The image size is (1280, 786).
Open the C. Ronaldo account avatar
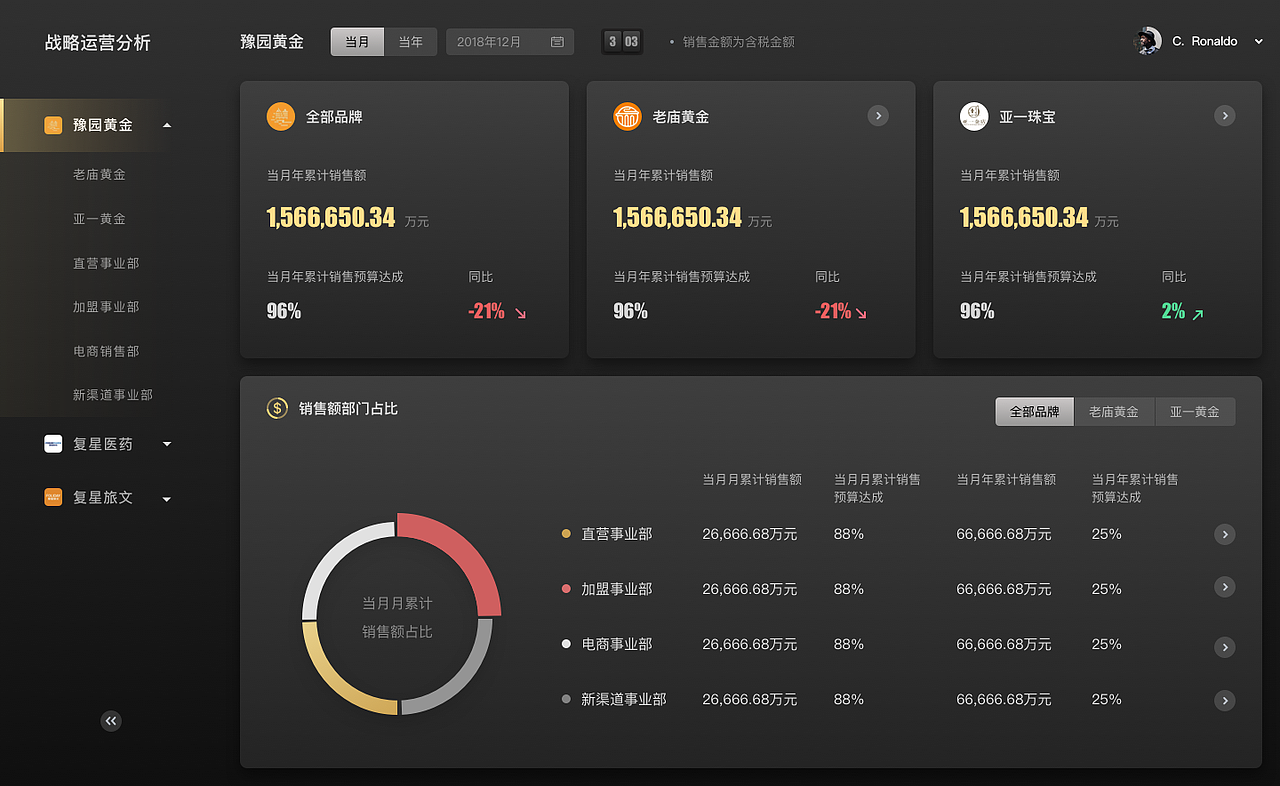tap(1147, 41)
